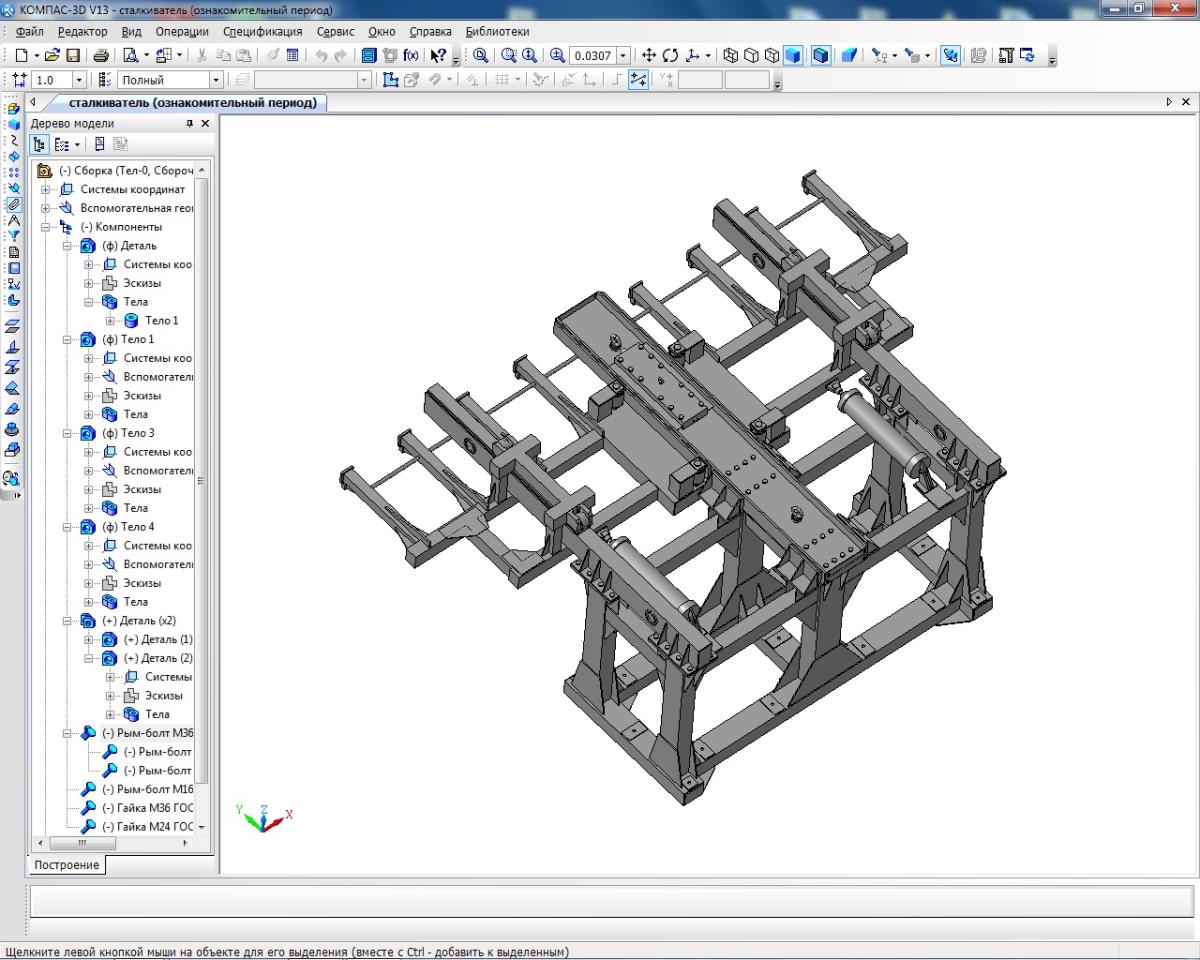Image resolution: width=1200 pixels, height=960 pixels.
Task: Open the Операции menu
Action: tap(182, 32)
